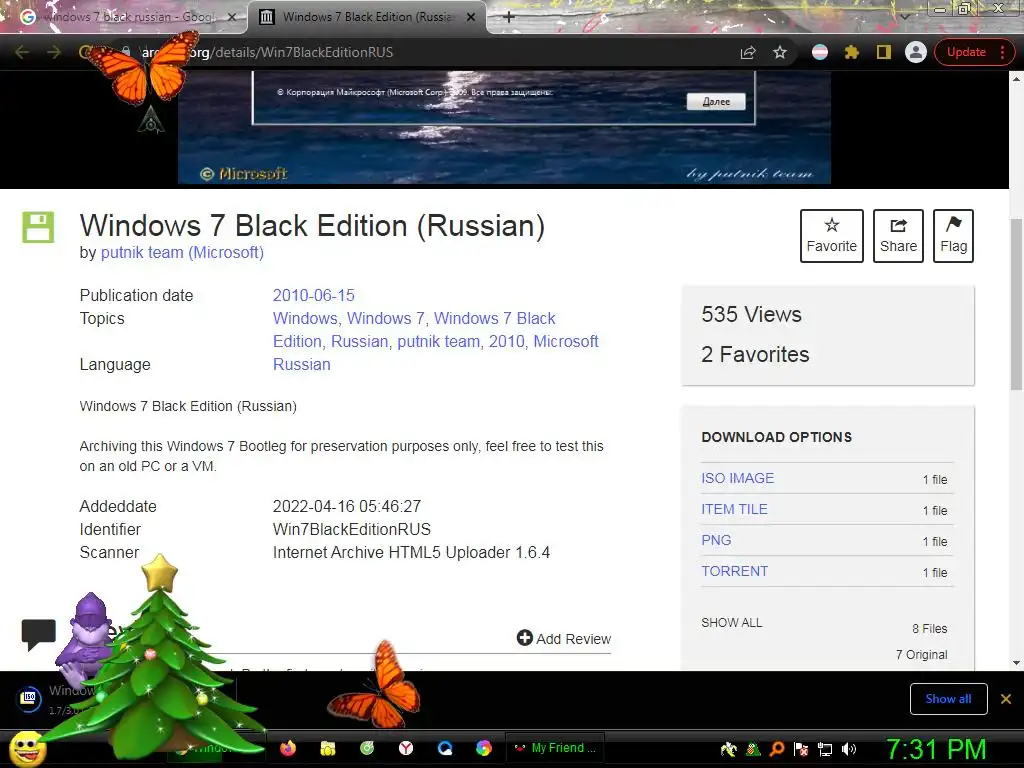
Task: Click the scrollbar up arrow
Action: coord(1016,78)
